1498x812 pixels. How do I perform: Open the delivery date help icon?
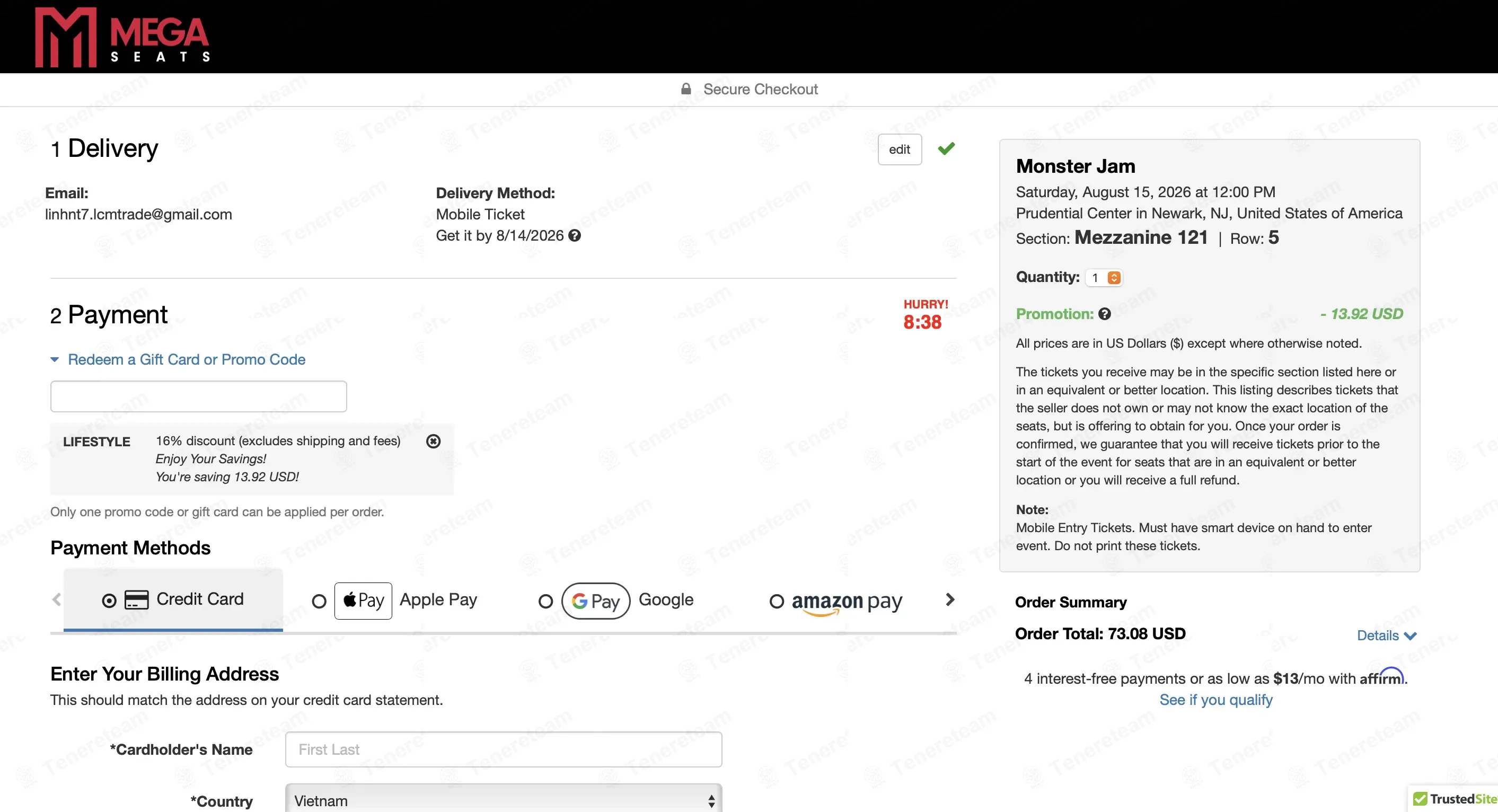tap(575, 235)
